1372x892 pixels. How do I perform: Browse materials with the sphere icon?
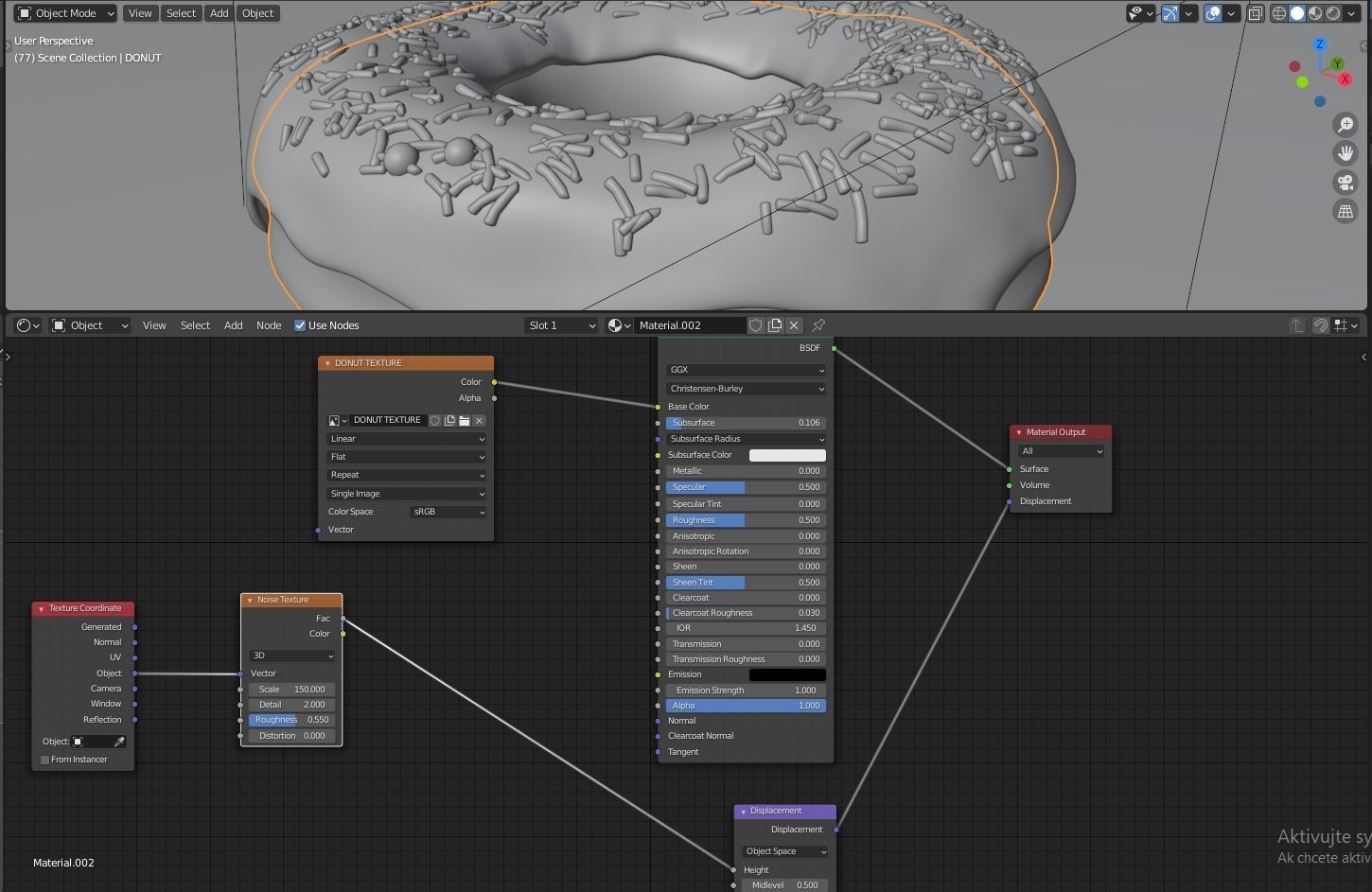[619, 325]
